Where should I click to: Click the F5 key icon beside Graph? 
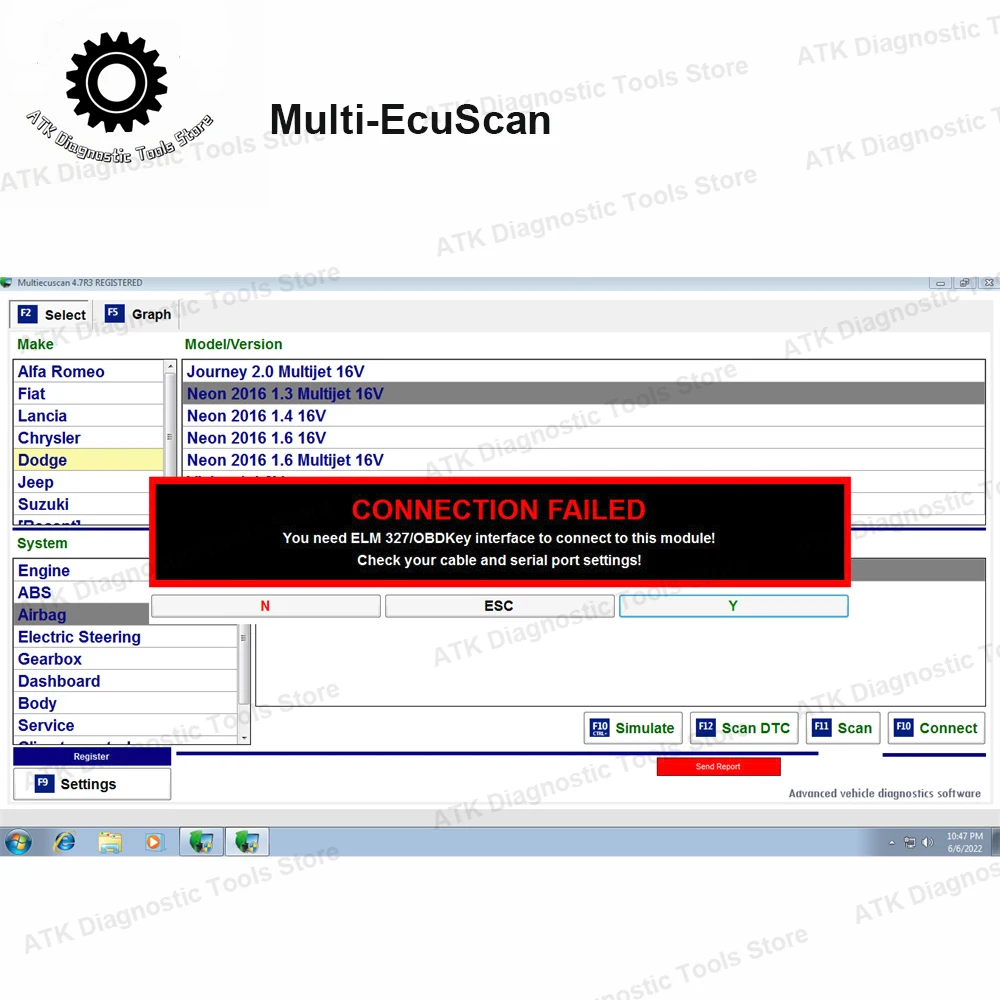tap(114, 313)
